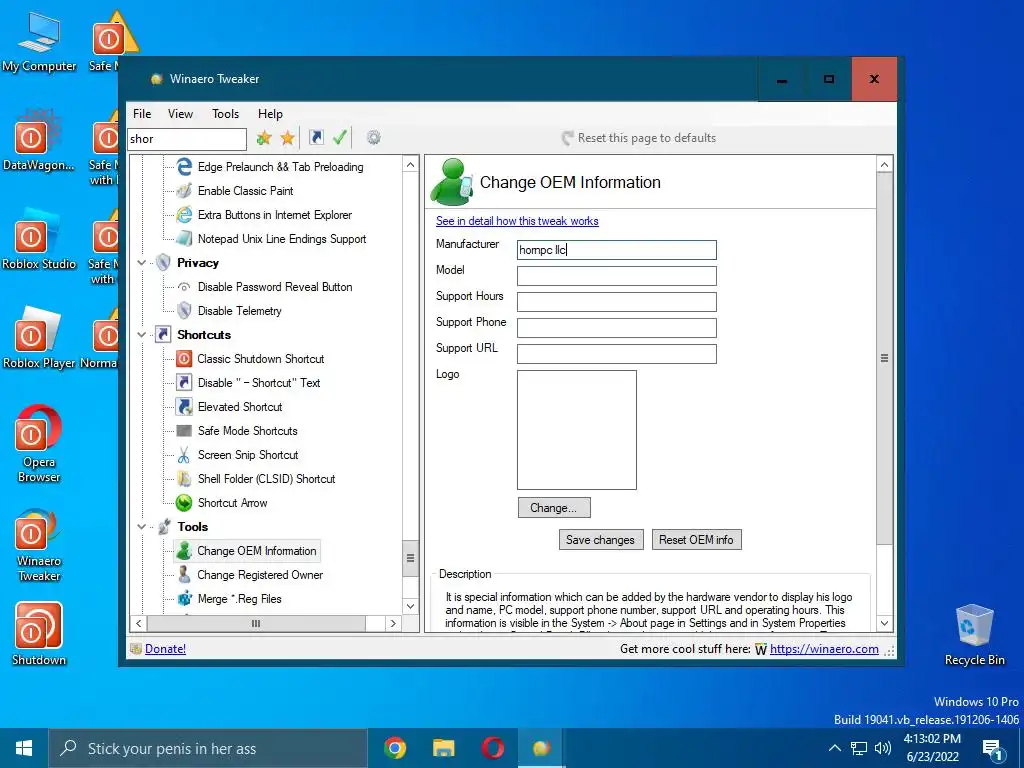
Task: Click the shortcut arrow toolbar icon
Action: tap(316, 138)
